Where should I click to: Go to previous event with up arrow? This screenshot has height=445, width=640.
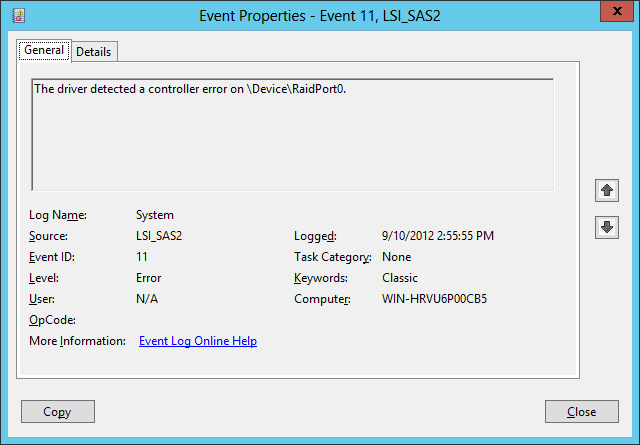606,190
